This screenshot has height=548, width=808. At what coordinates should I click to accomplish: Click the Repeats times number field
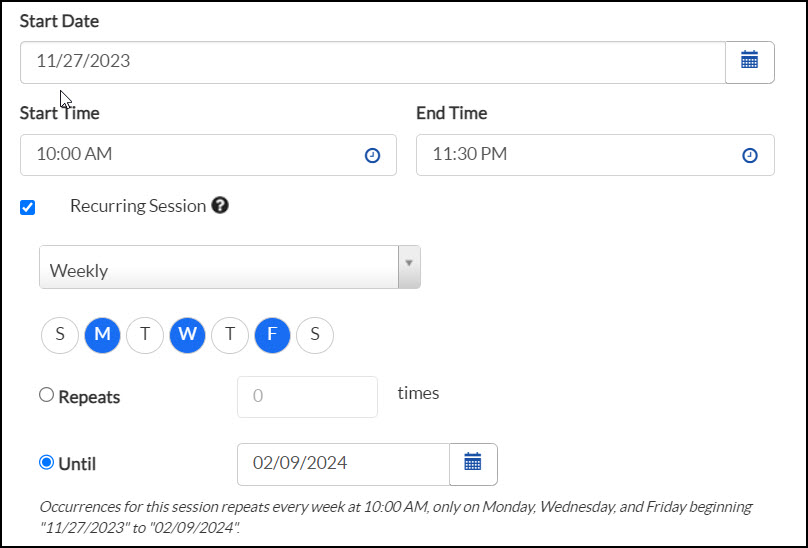pyautogui.click(x=307, y=396)
